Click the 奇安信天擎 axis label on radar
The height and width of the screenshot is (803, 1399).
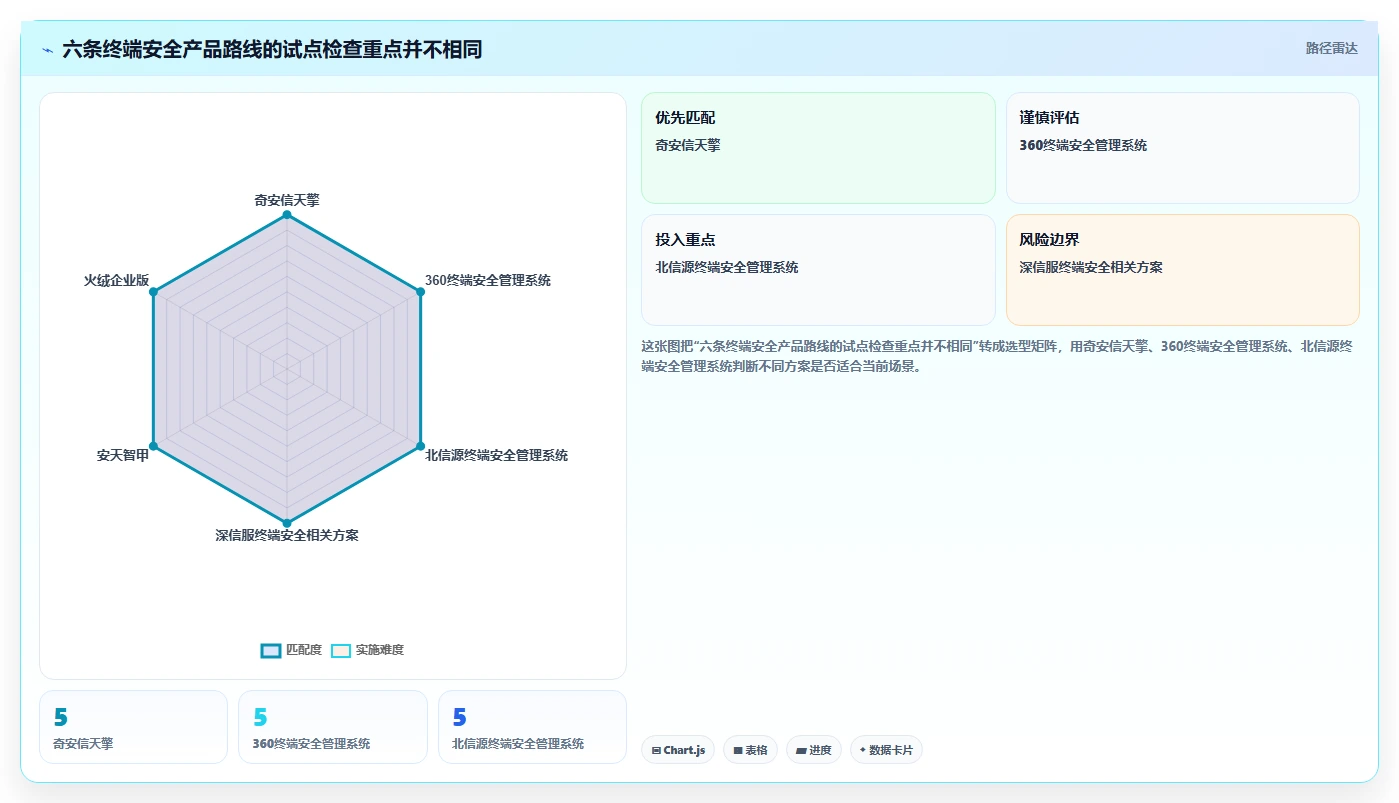click(287, 200)
